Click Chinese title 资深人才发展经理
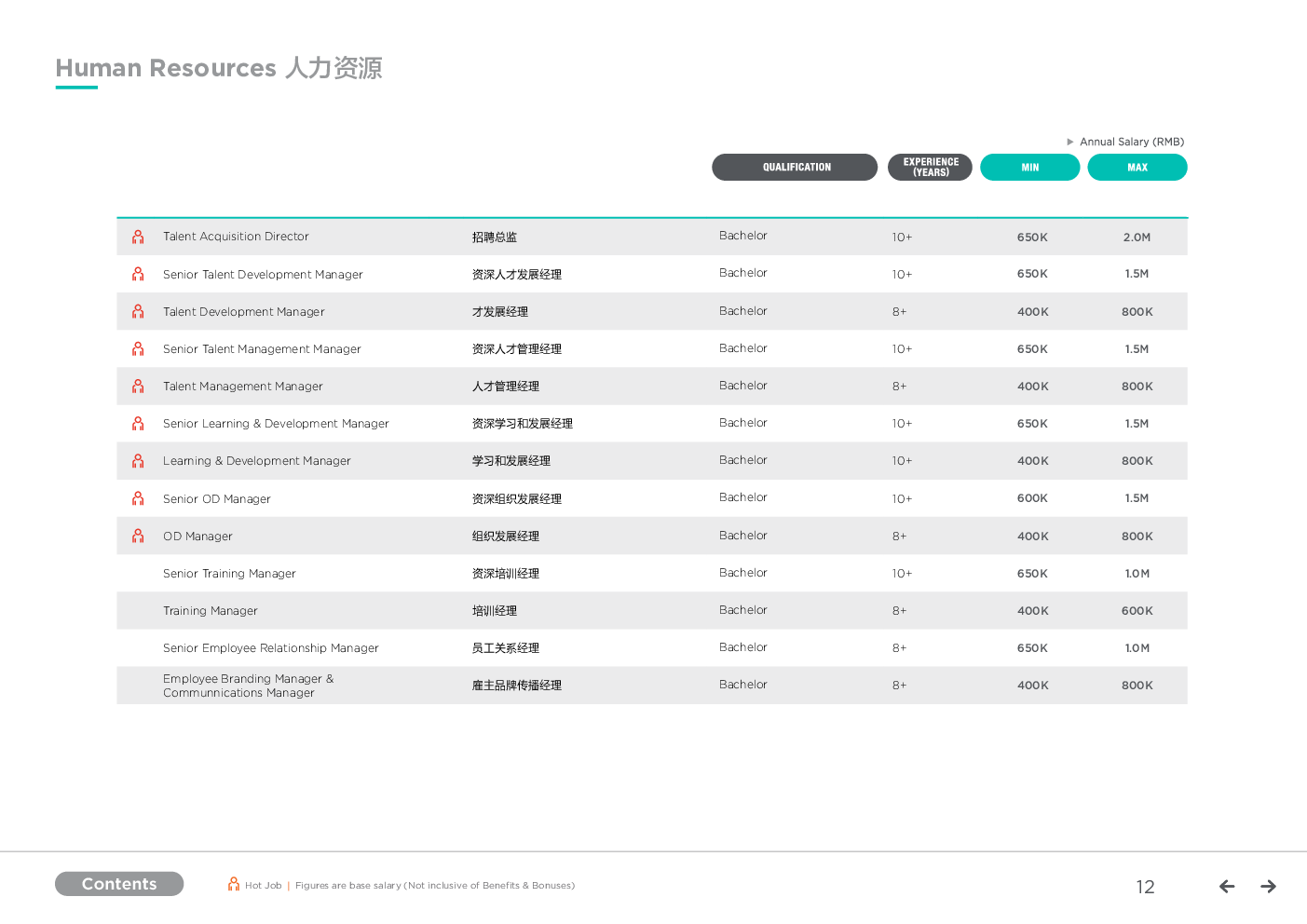Screen dimensions: 1307x924 pyautogui.click(x=517, y=275)
